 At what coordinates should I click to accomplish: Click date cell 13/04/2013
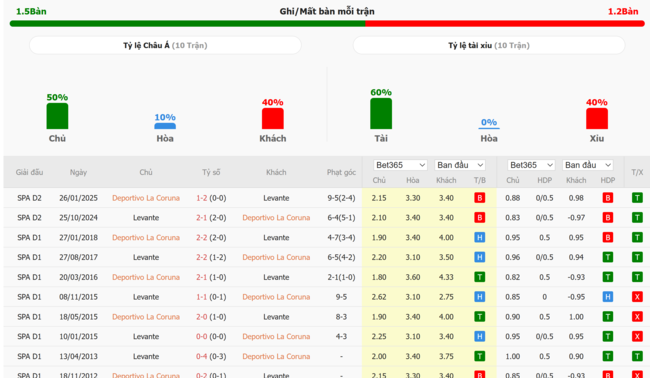click(x=78, y=356)
